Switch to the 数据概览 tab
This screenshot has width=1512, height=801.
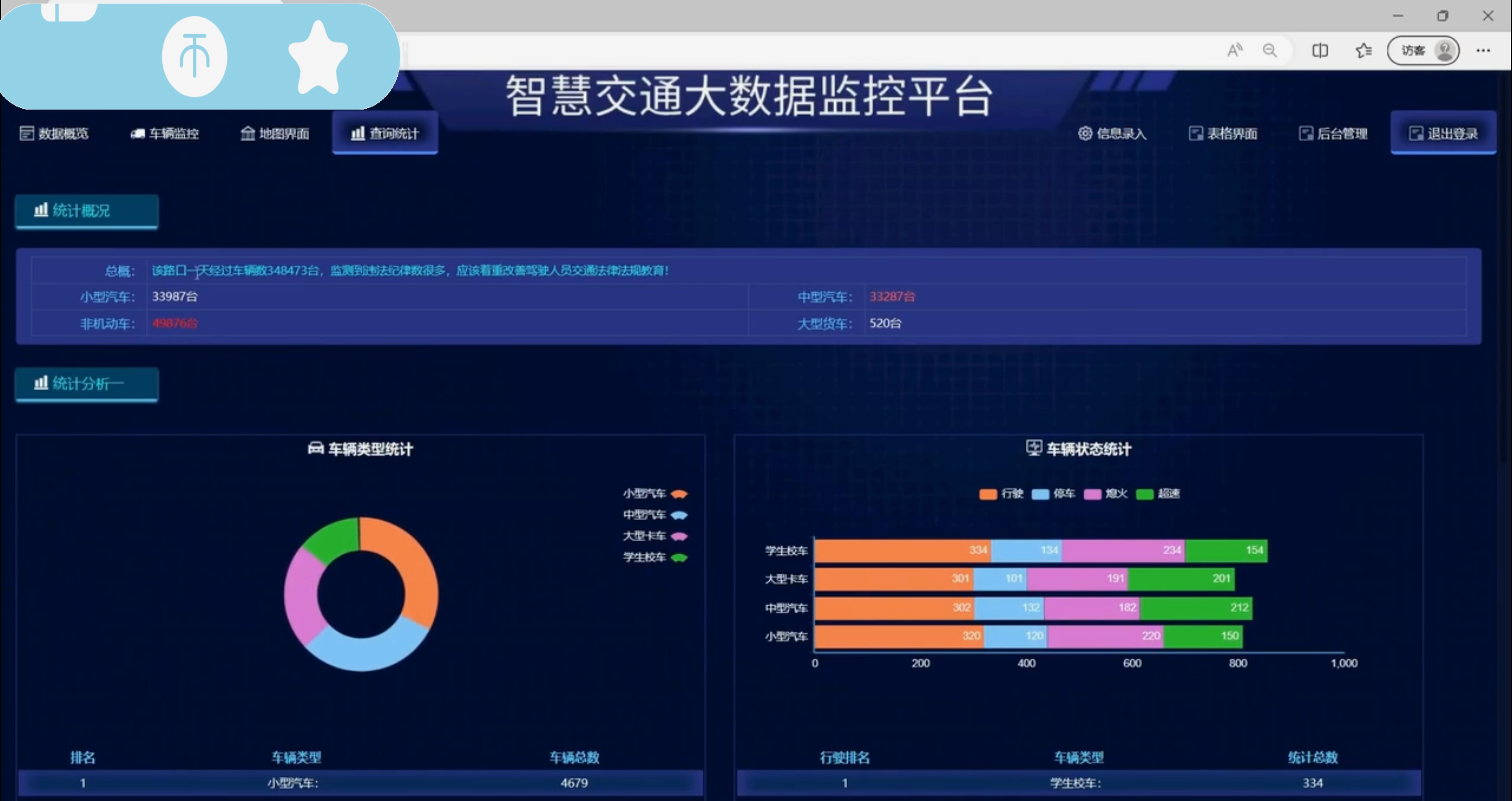tap(54, 134)
